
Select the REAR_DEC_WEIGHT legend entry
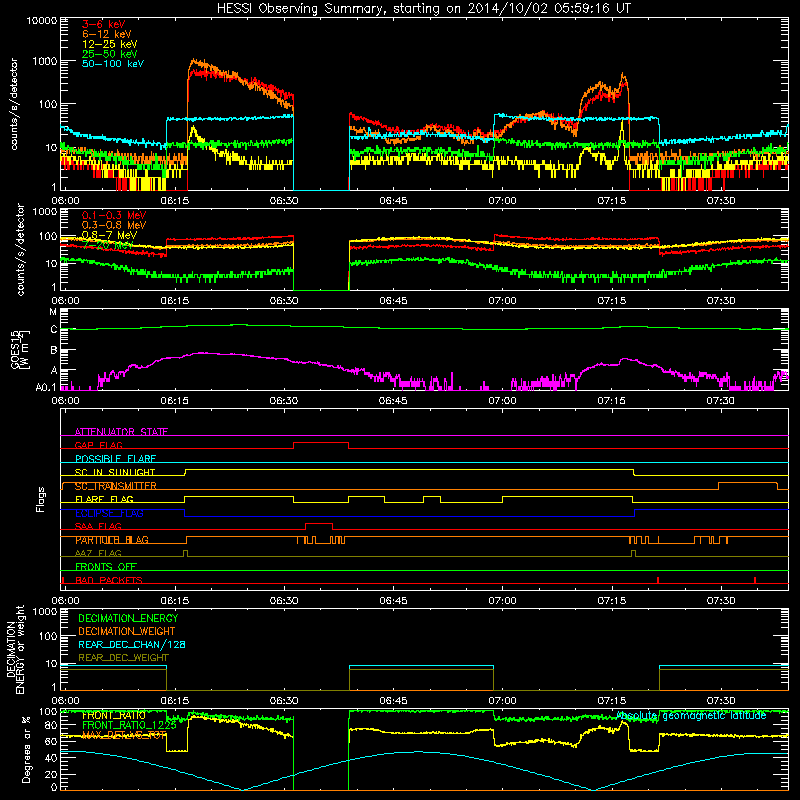point(123,658)
